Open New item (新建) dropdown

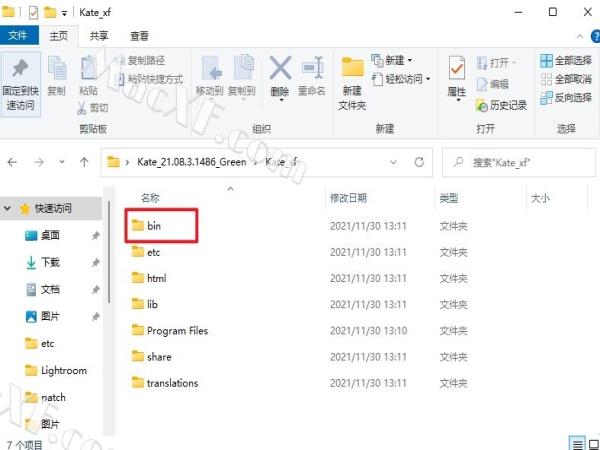tap(392, 60)
